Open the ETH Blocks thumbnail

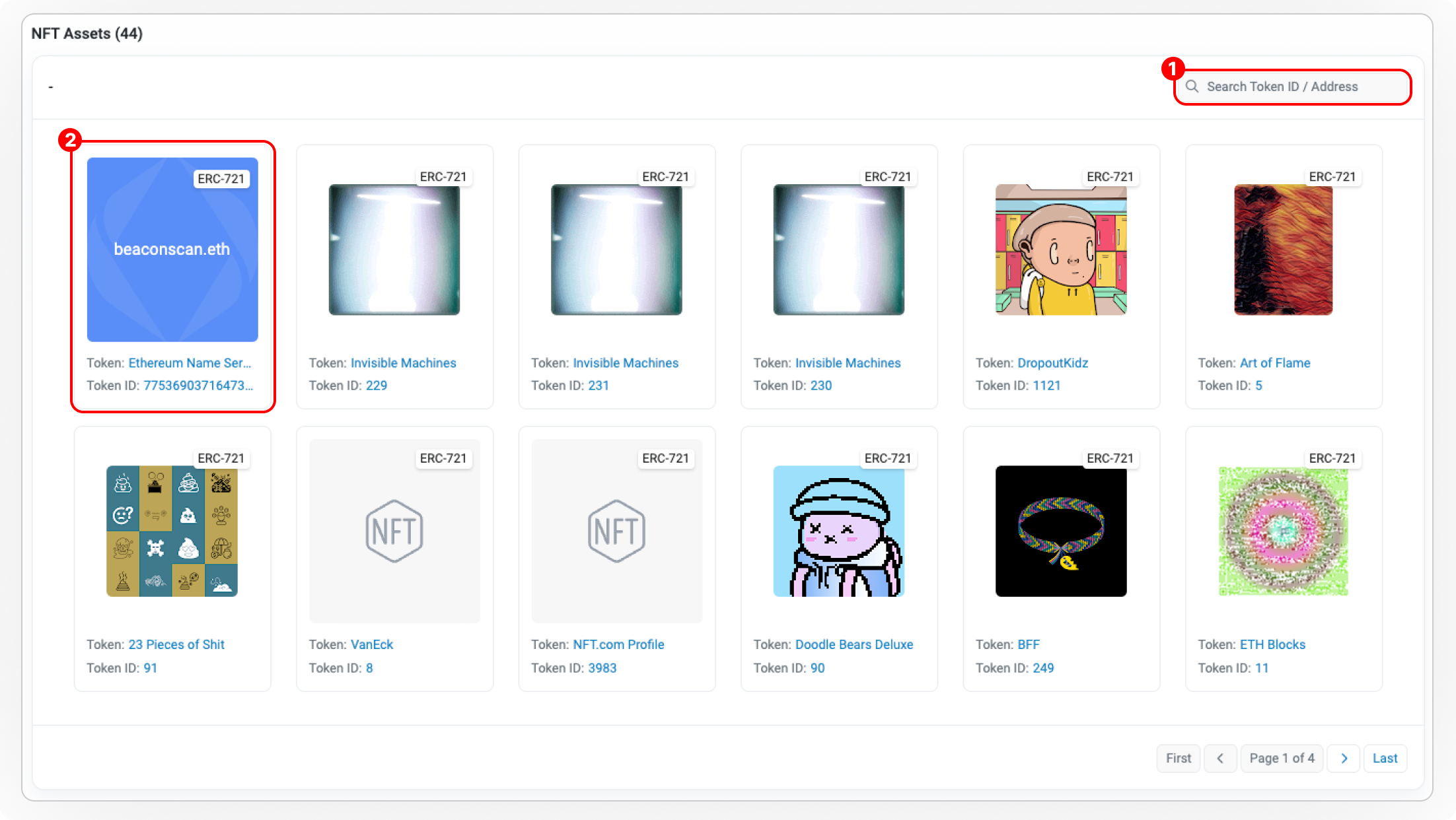pyautogui.click(x=1283, y=531)
